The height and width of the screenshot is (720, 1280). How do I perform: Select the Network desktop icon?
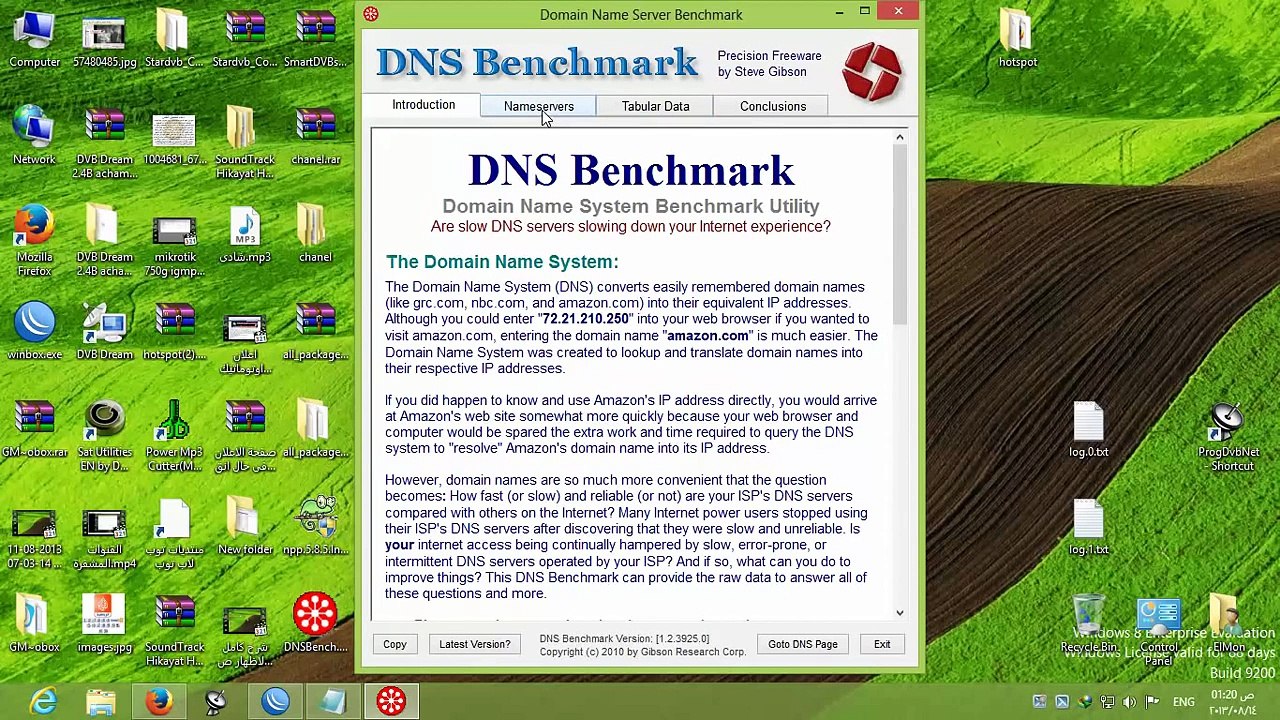34,138
